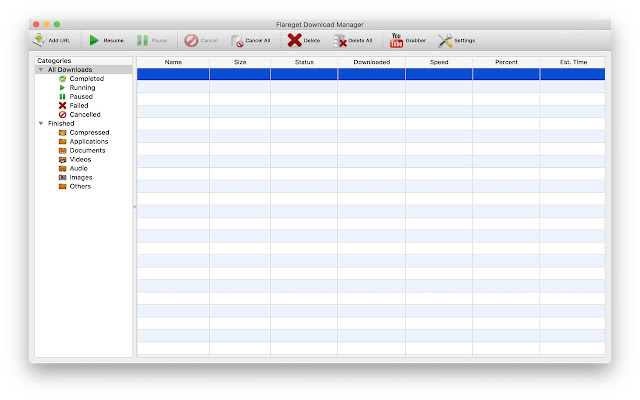Sort by the Name column header
640x400 pixels.
pyautogui.click(x=173, y=62)
